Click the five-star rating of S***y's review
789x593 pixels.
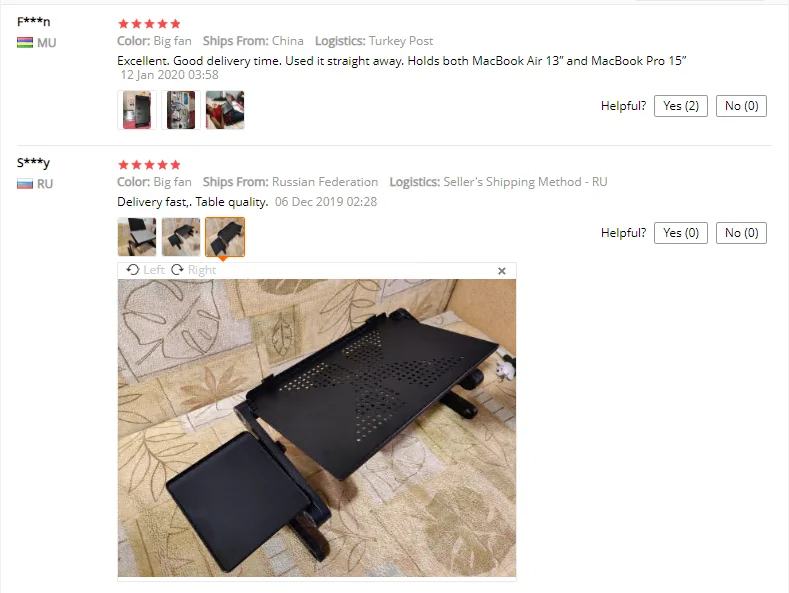click(x=149, y=165)
